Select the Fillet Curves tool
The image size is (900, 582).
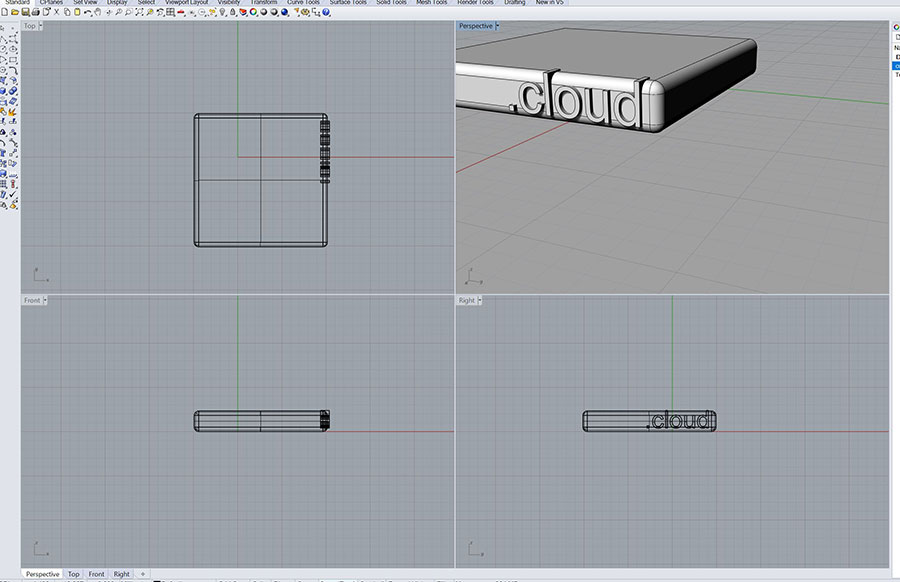[13, 69]
